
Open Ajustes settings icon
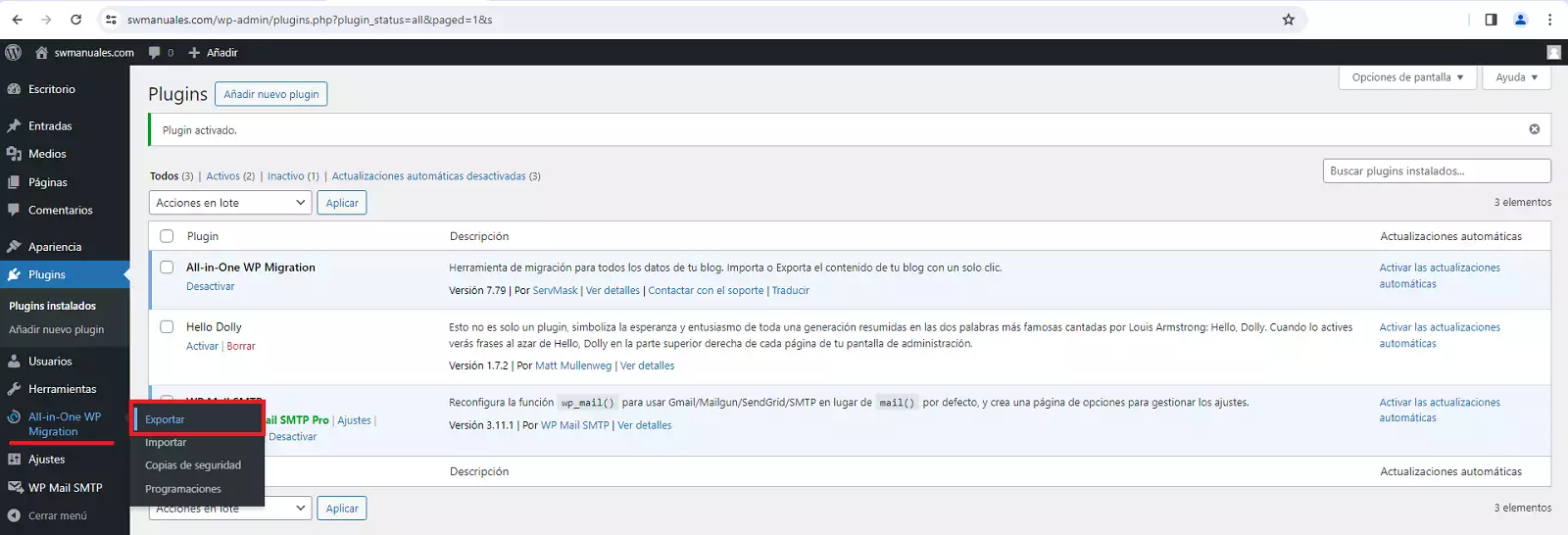pos(14,460)
